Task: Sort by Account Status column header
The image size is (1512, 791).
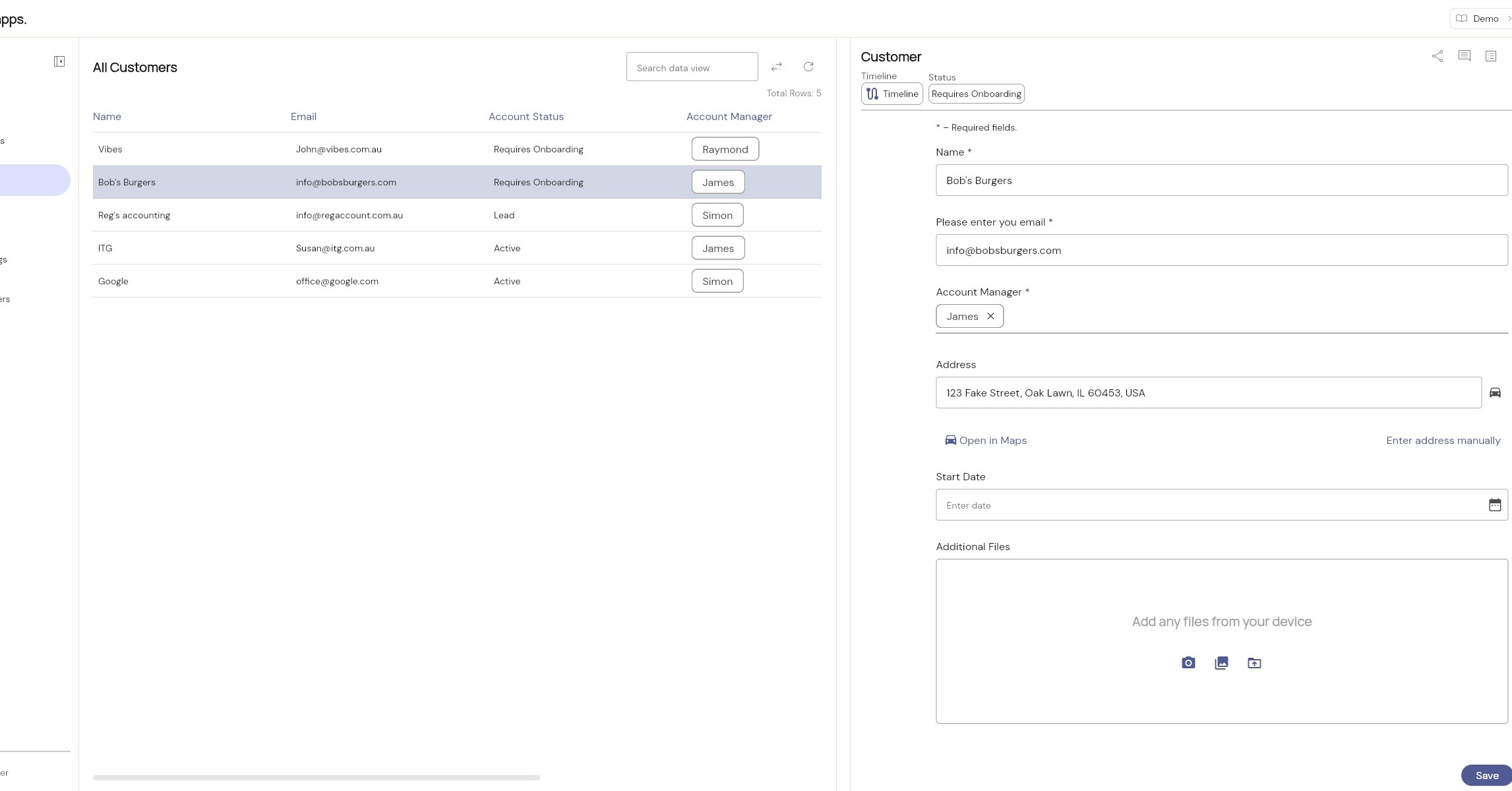Action: [x=526, y=117]
